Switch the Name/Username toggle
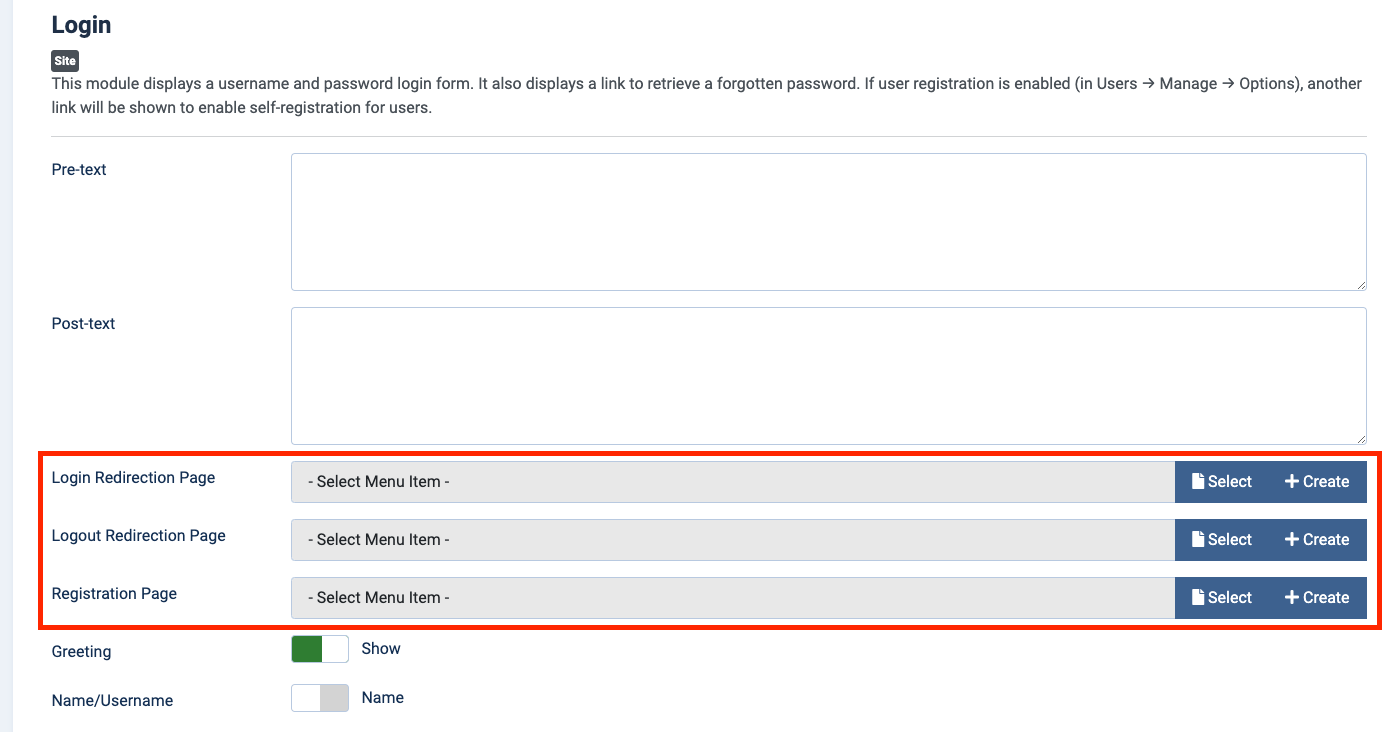1393x732 pixels. (320, 698)
